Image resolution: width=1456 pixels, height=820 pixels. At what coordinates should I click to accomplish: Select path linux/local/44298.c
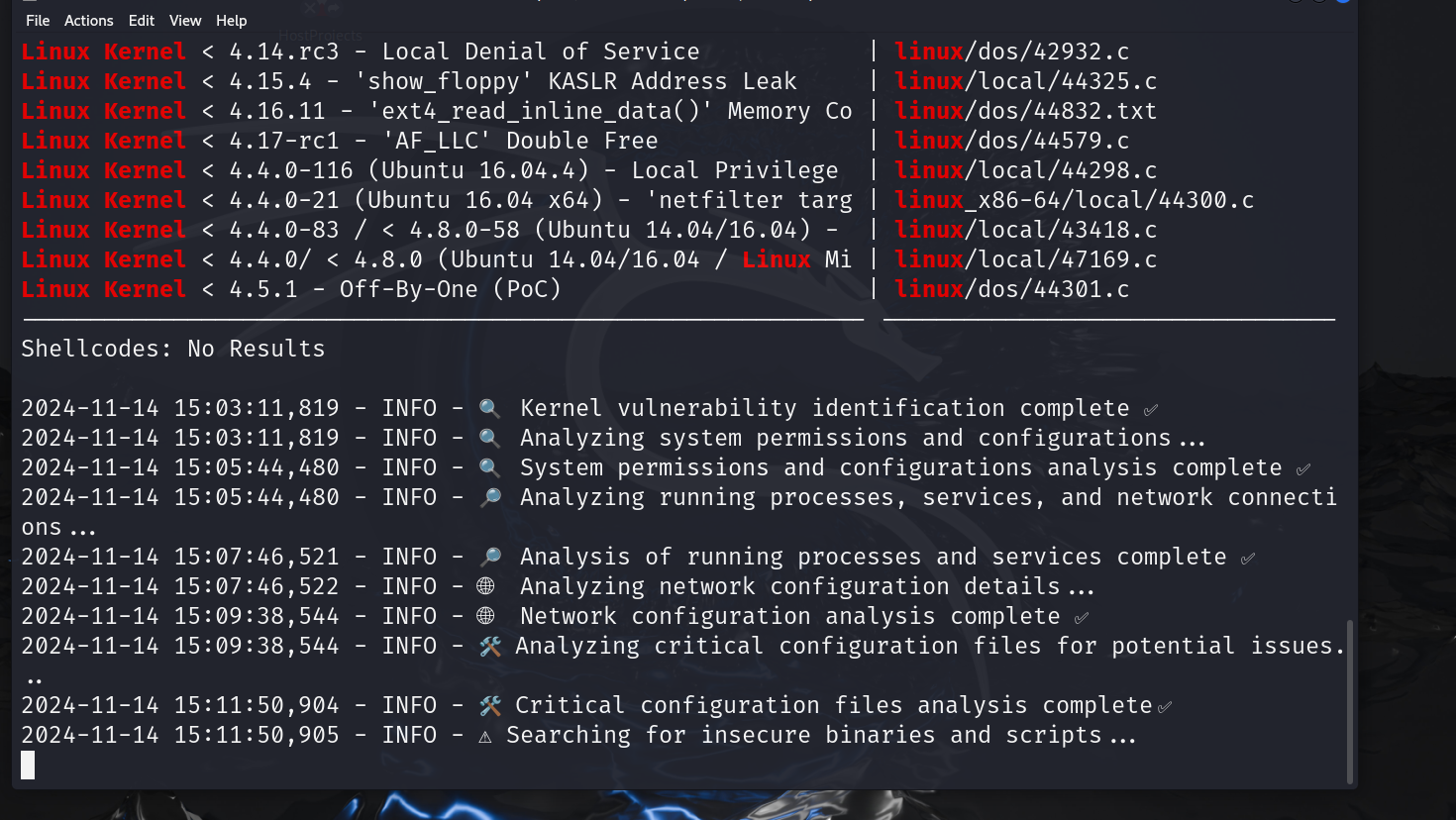[x=1025, y=170]
